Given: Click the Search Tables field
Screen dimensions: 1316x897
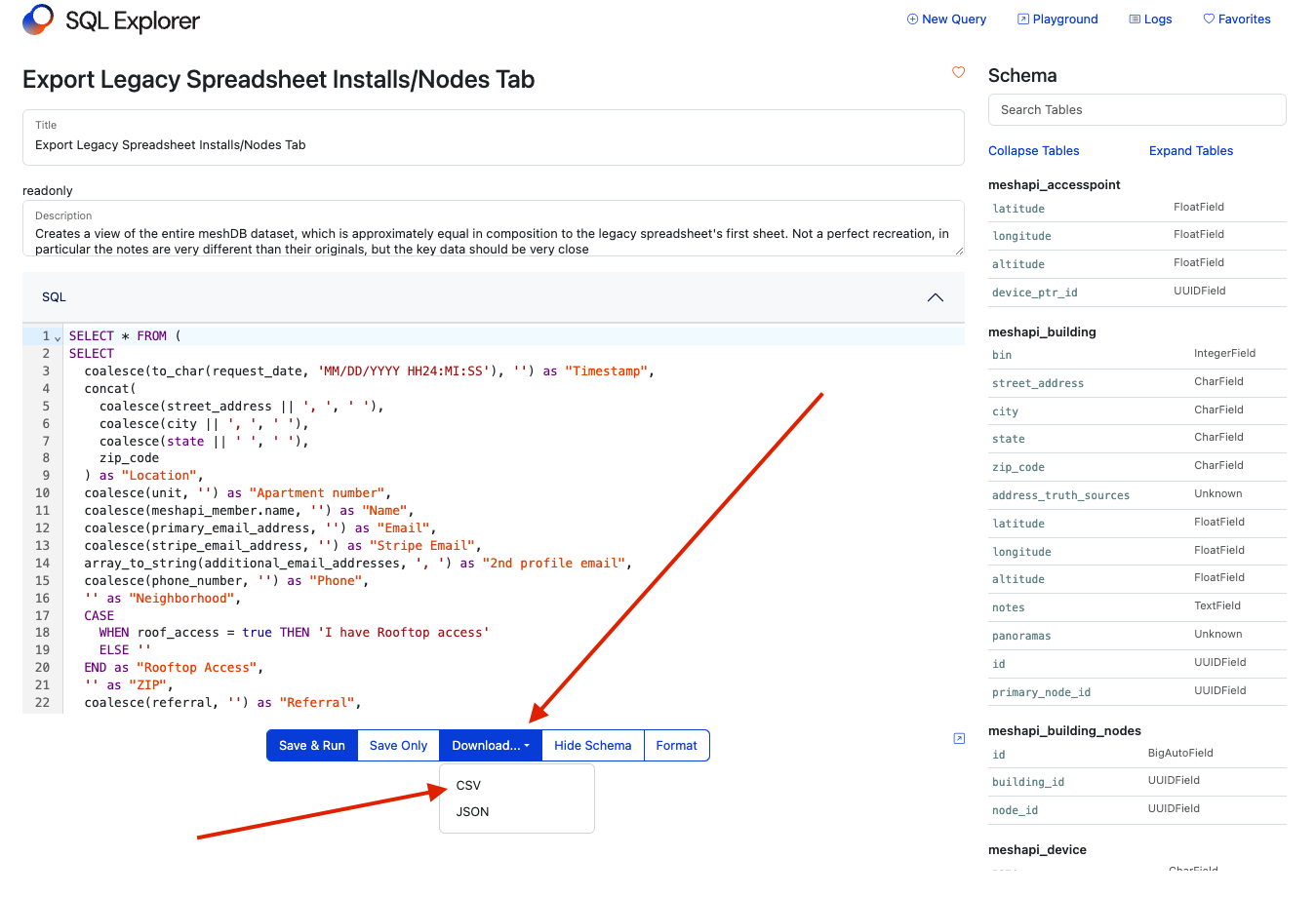Looking at the screenshot, I should [1137, 109].
